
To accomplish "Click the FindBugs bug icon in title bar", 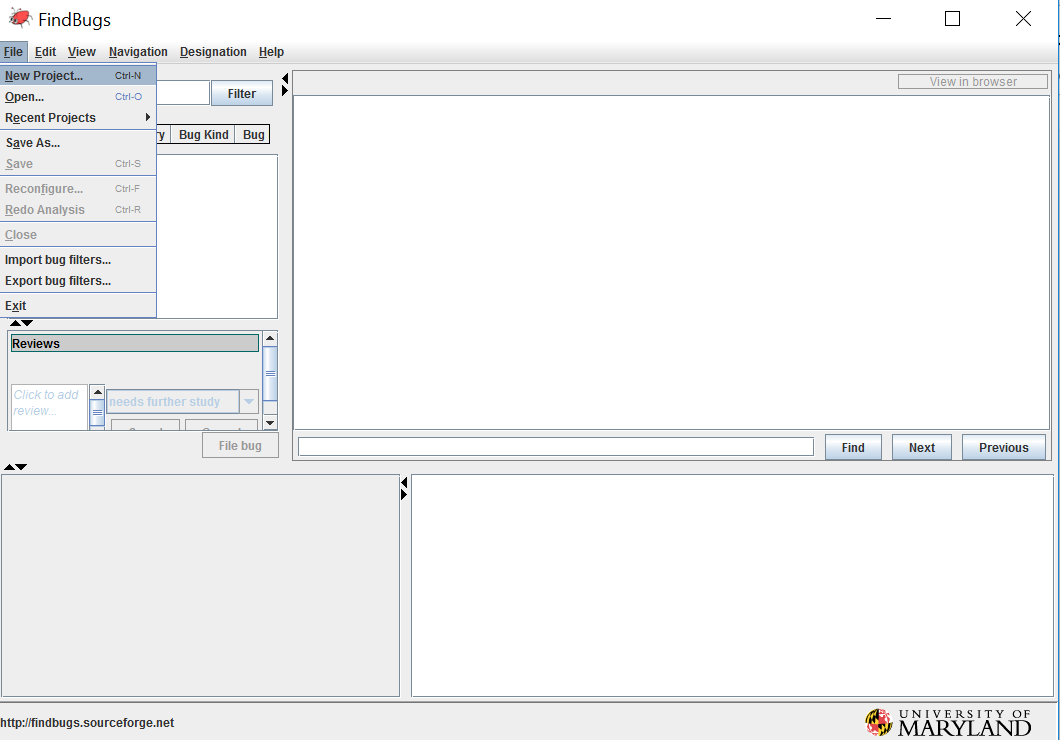I will [20, 18].
